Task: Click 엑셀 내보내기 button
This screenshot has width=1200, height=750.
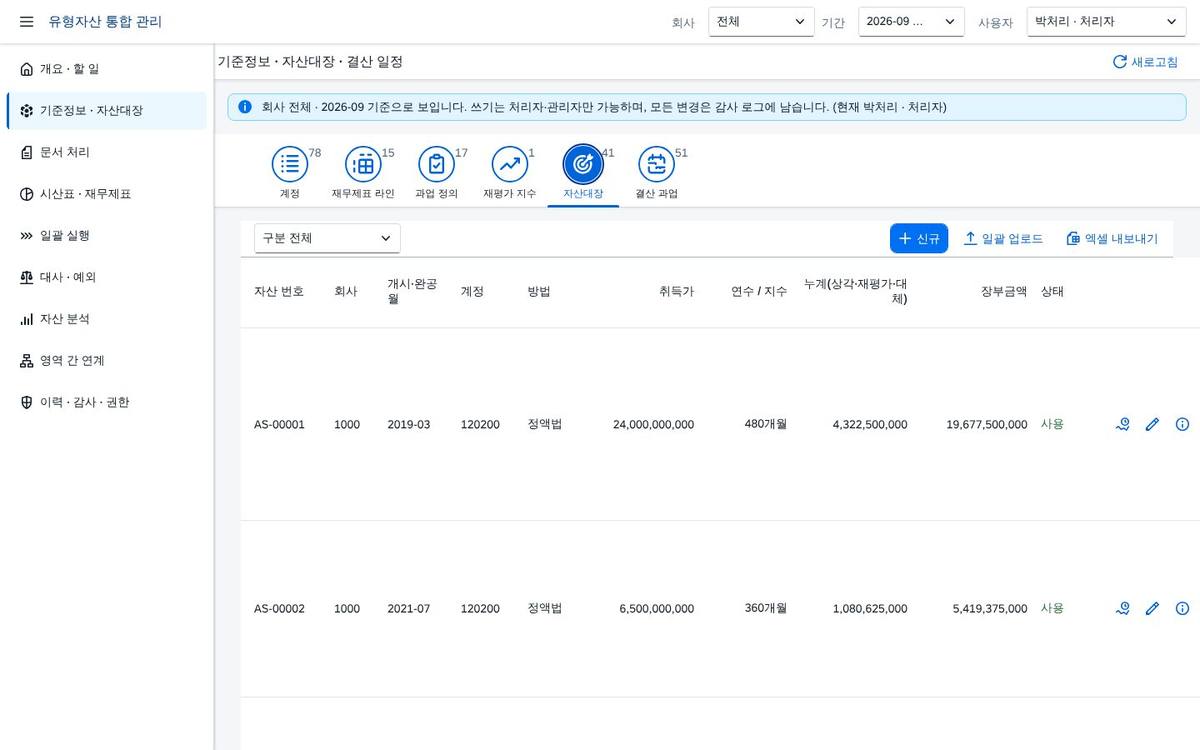Action: 1112,238
